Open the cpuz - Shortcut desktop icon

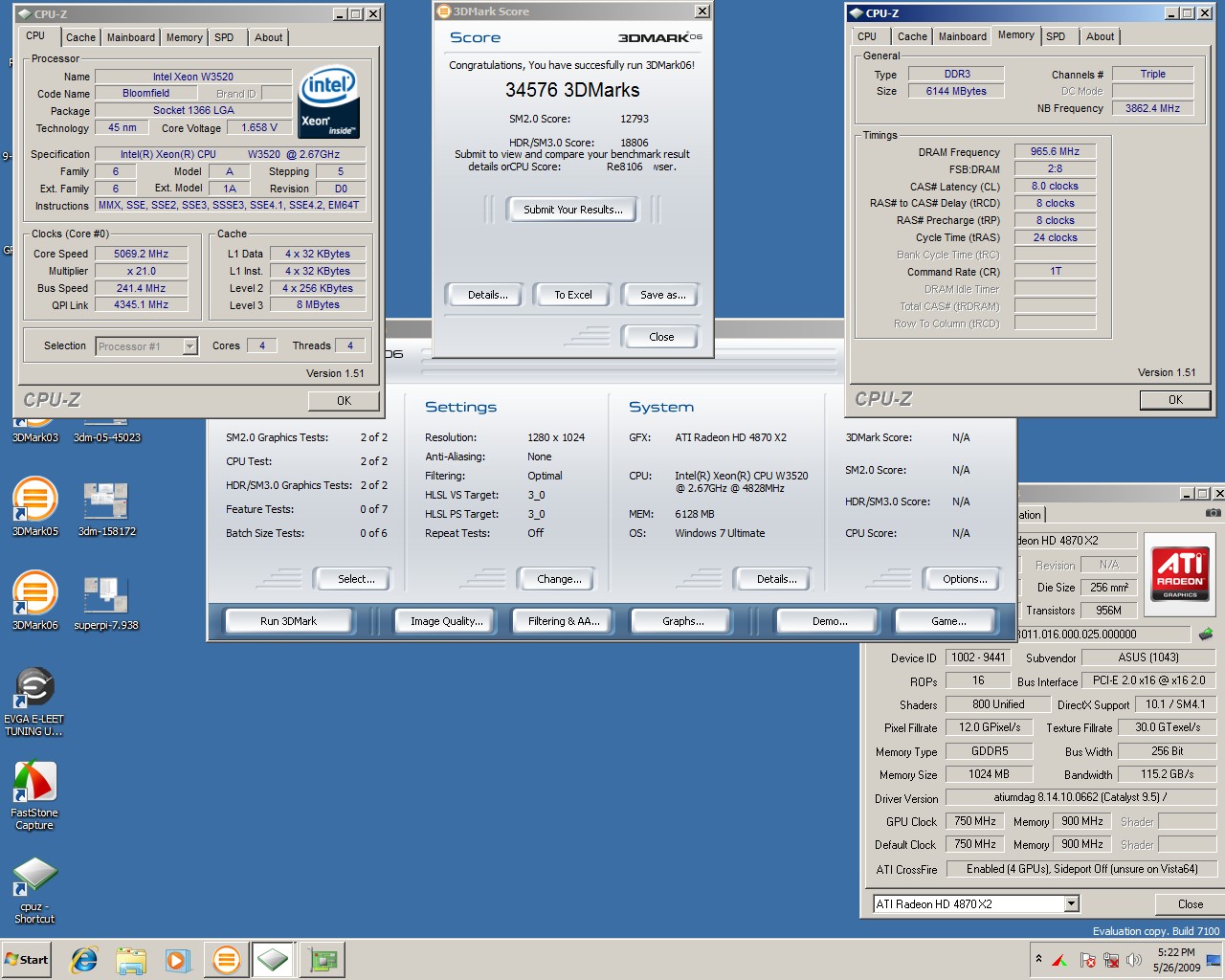pos(34,890)
